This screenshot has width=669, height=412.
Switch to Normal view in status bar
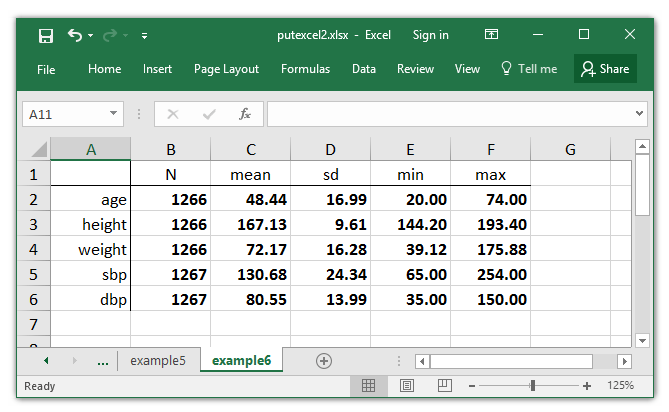pos(368,386)
